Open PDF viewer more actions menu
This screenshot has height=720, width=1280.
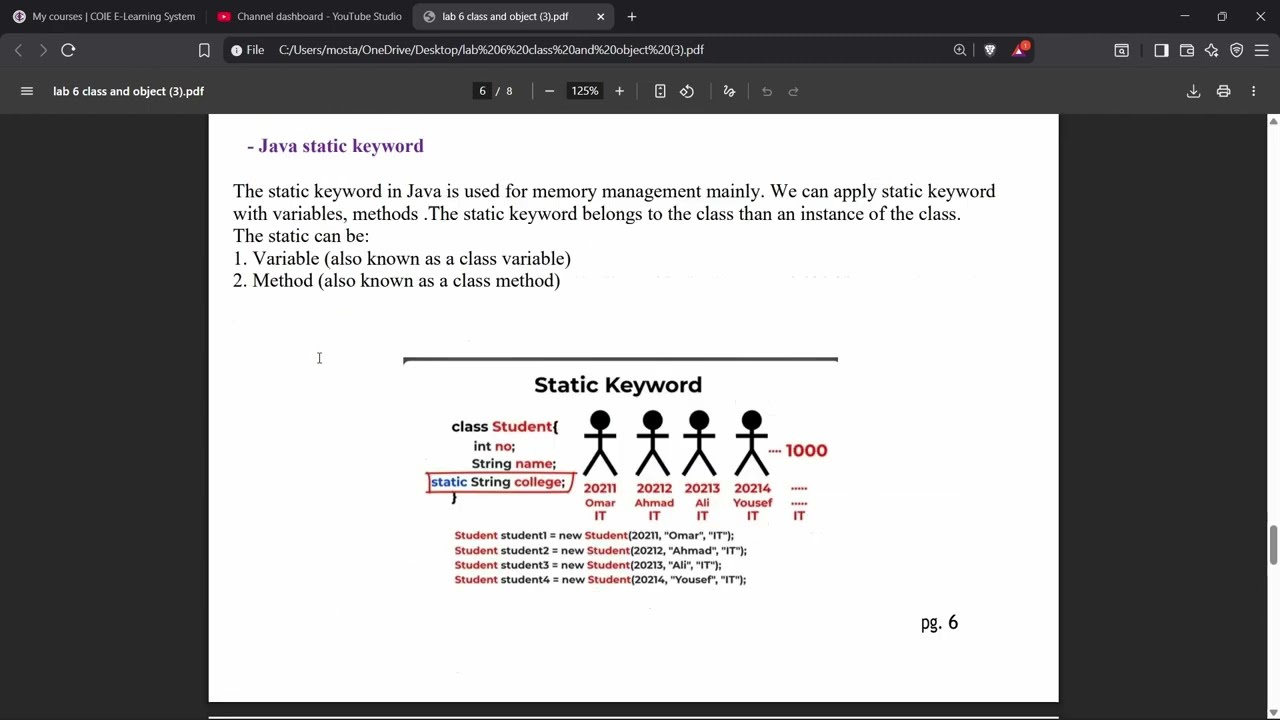point(1253,91)
